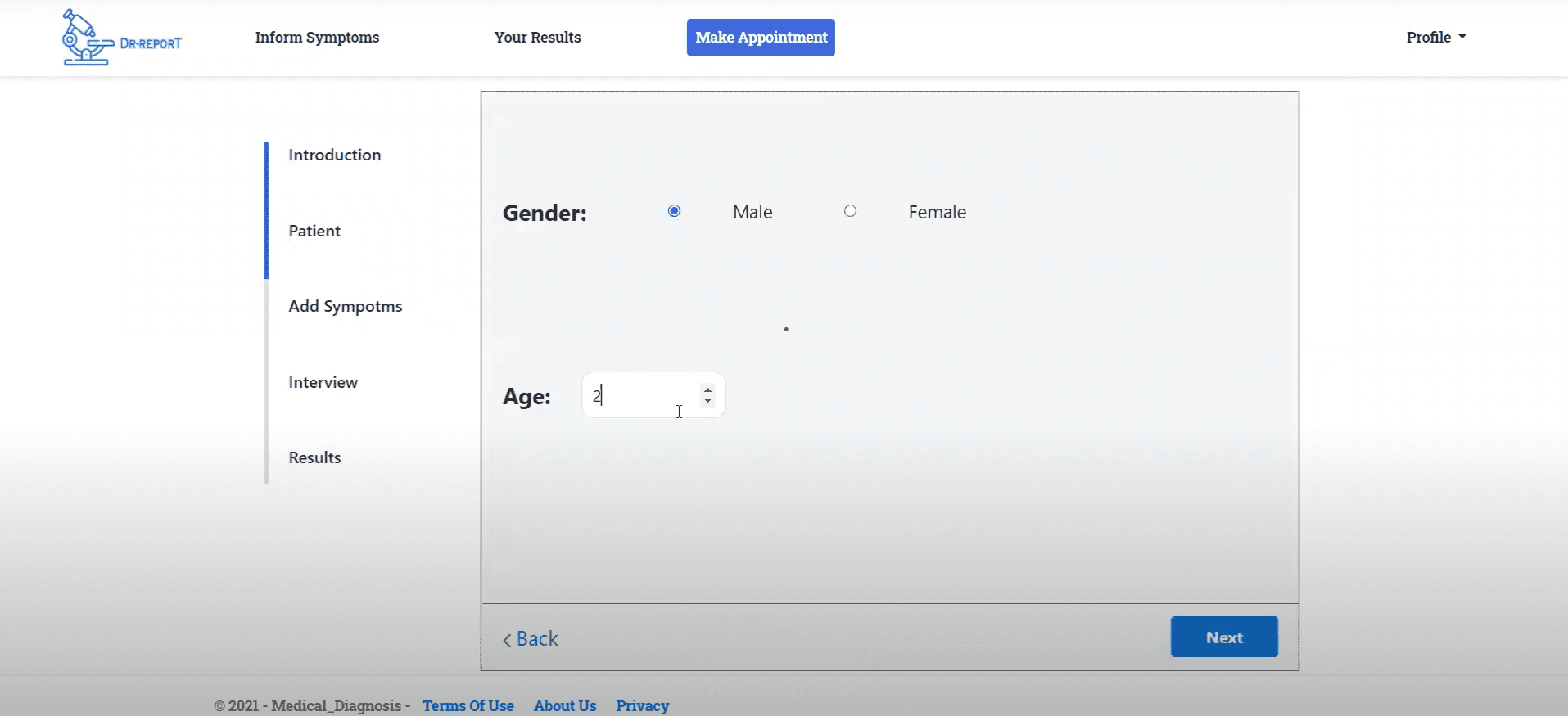Screen dimensions: 1568x716
Task: Open the Privacy footer link
Action: [642, 705]
